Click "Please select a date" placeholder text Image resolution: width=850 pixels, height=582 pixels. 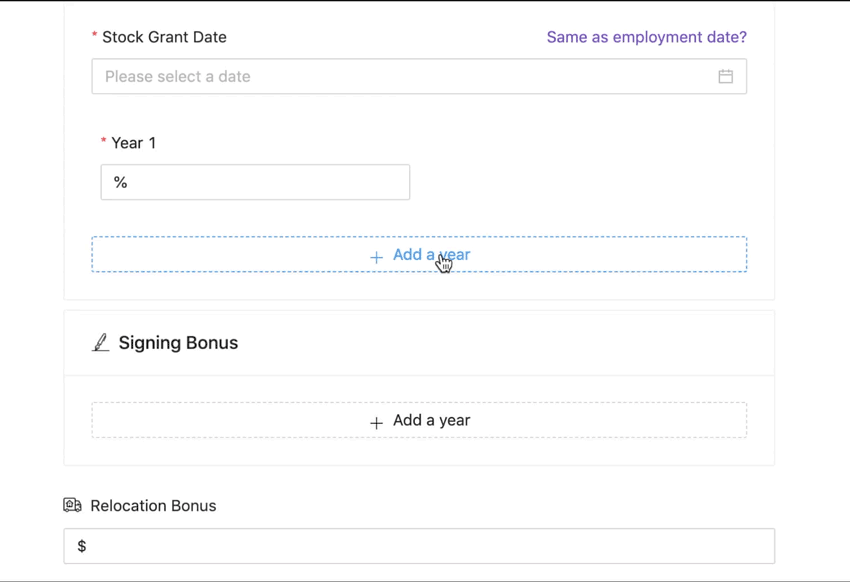[x=178, y=77]
